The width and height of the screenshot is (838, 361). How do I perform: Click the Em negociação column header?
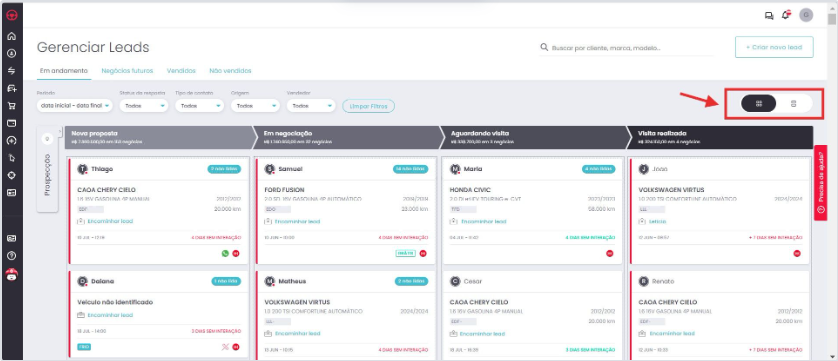(x=348, y=137)
